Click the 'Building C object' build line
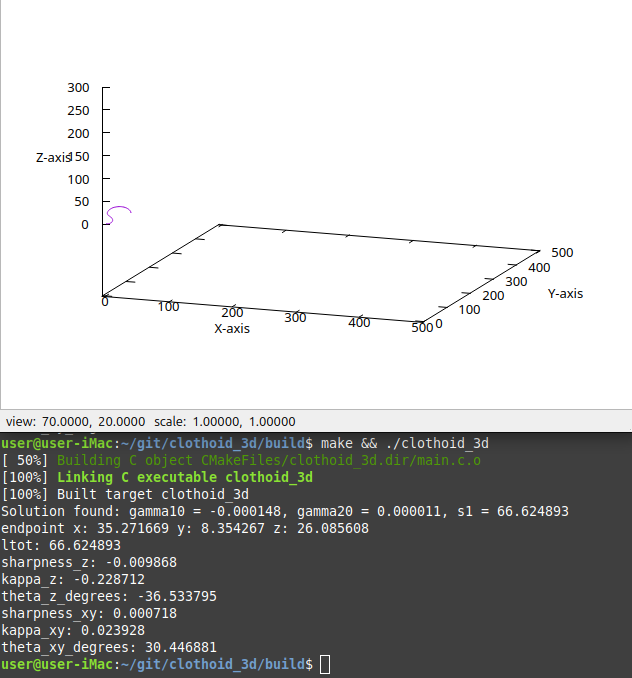This screenshot has height=678, width=632. click(x=241, y=461)
